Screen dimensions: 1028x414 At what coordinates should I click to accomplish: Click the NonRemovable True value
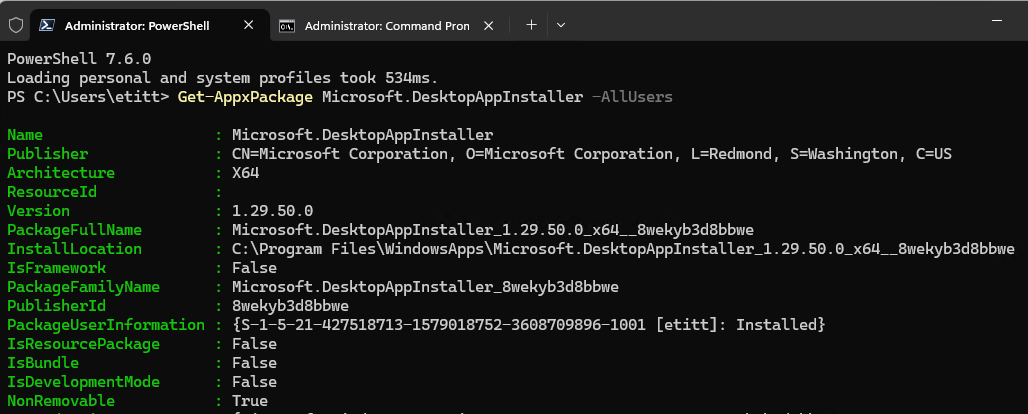250,401
